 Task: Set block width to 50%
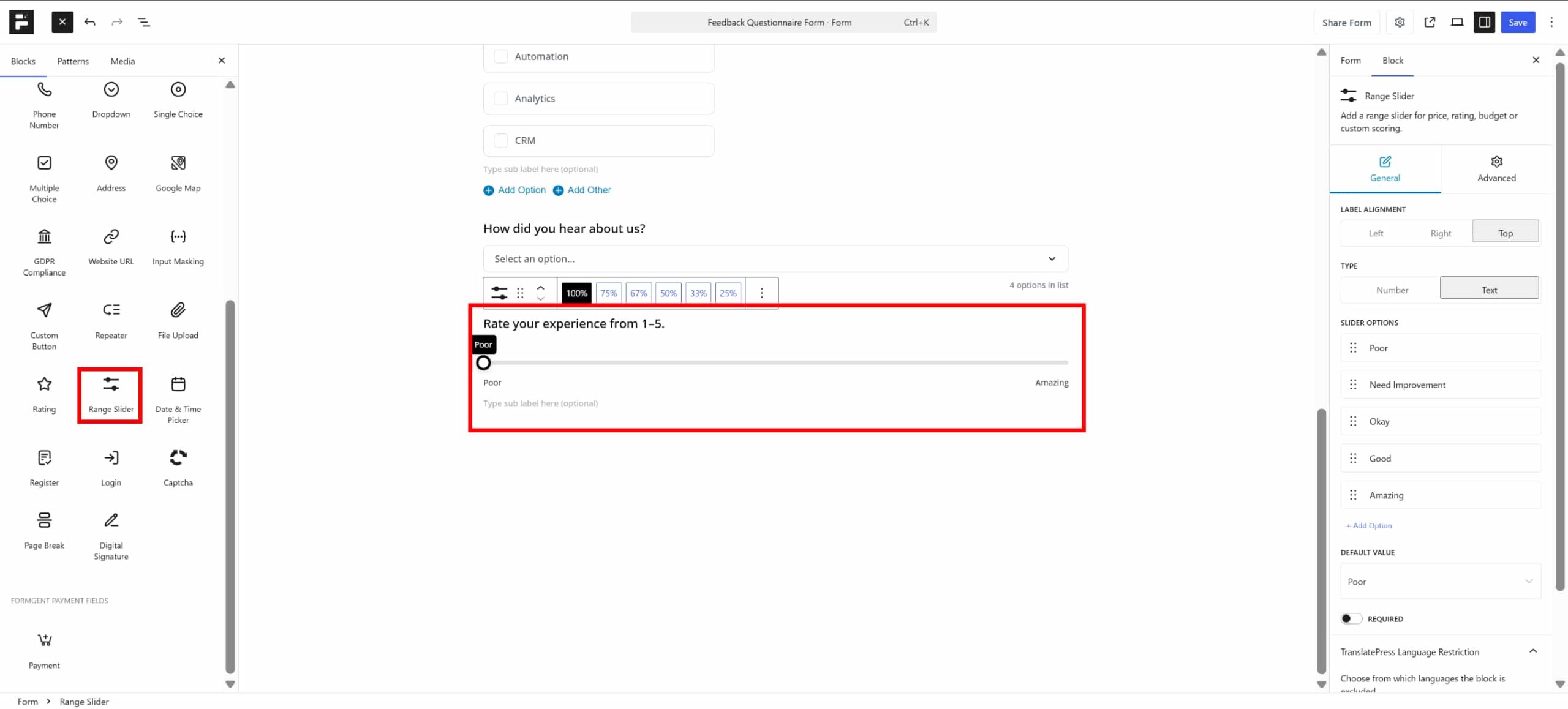[x=668, y=293]
